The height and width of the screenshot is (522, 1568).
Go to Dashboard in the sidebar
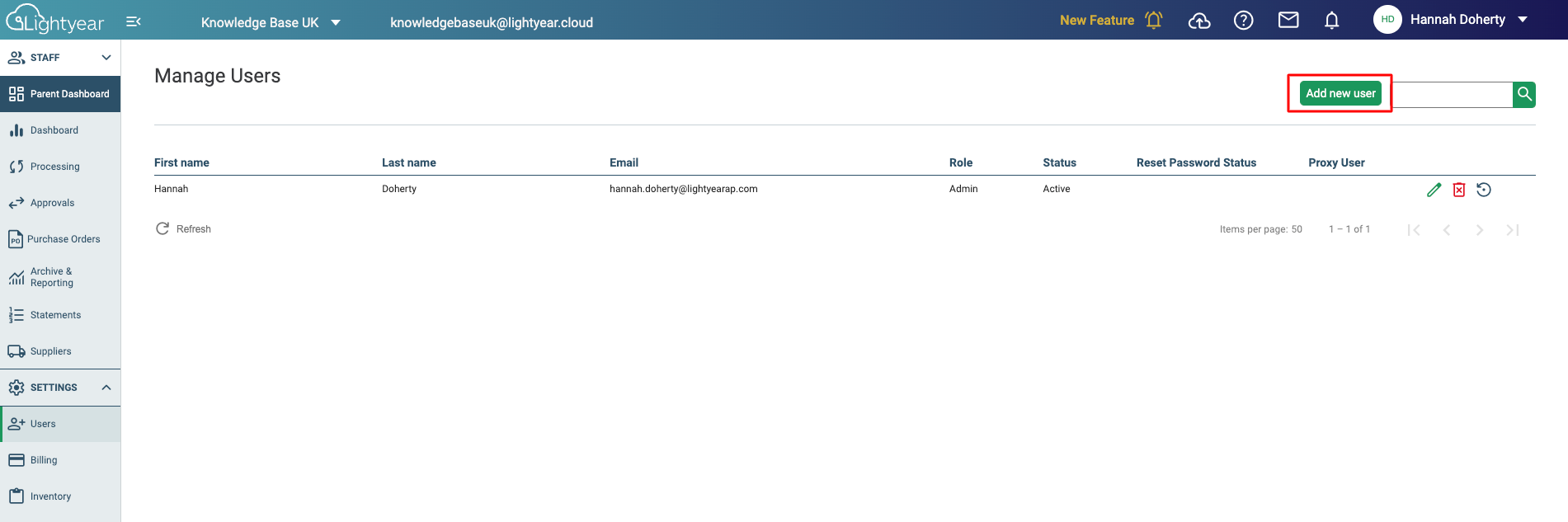(x=60, y=130)
